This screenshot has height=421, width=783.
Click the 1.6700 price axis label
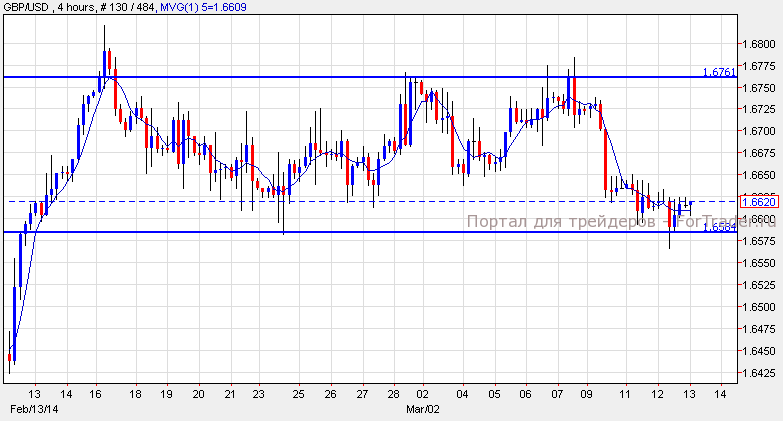[x=759, y=131]
